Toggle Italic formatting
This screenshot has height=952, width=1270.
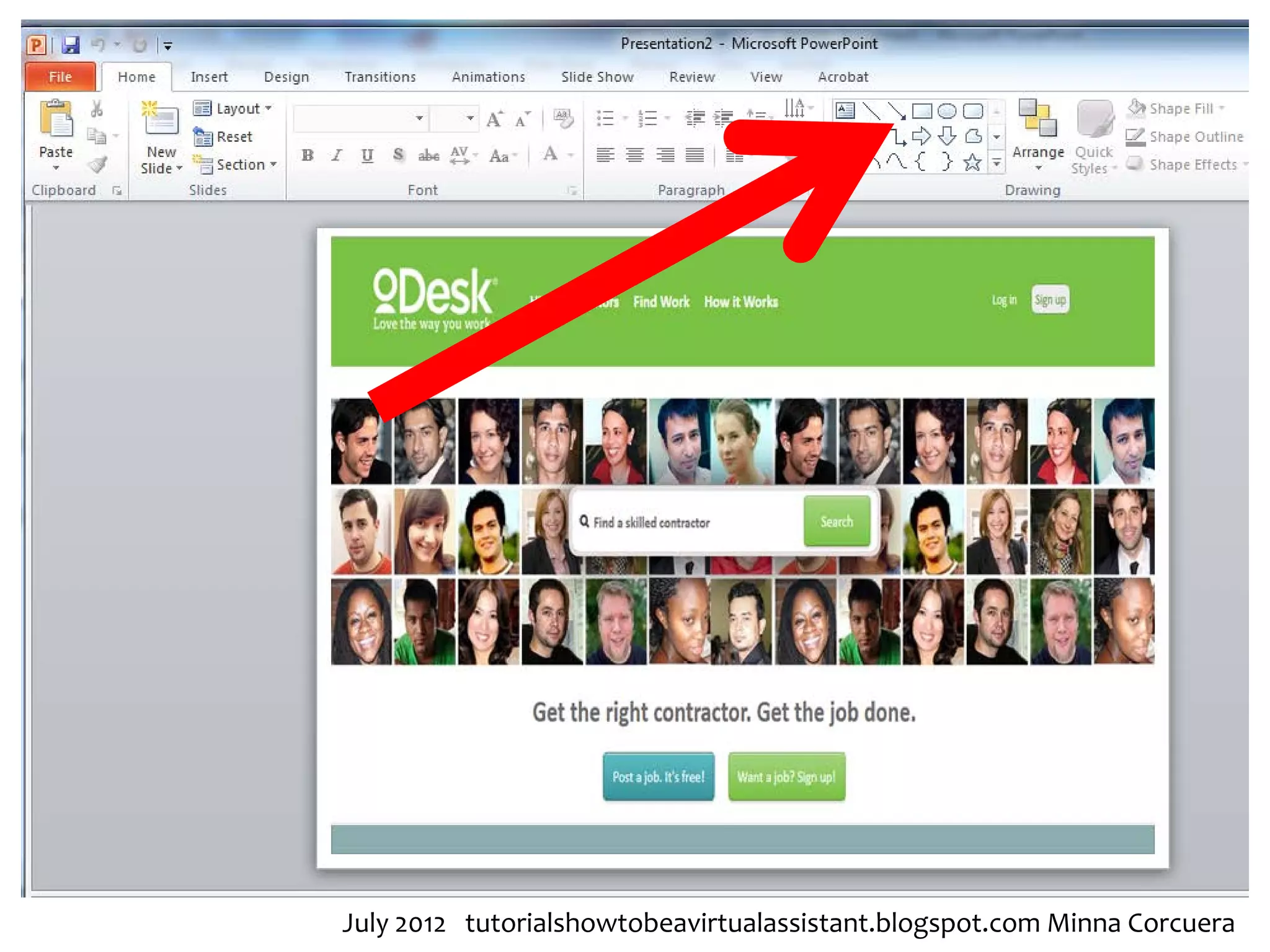(x=337, y=156)
